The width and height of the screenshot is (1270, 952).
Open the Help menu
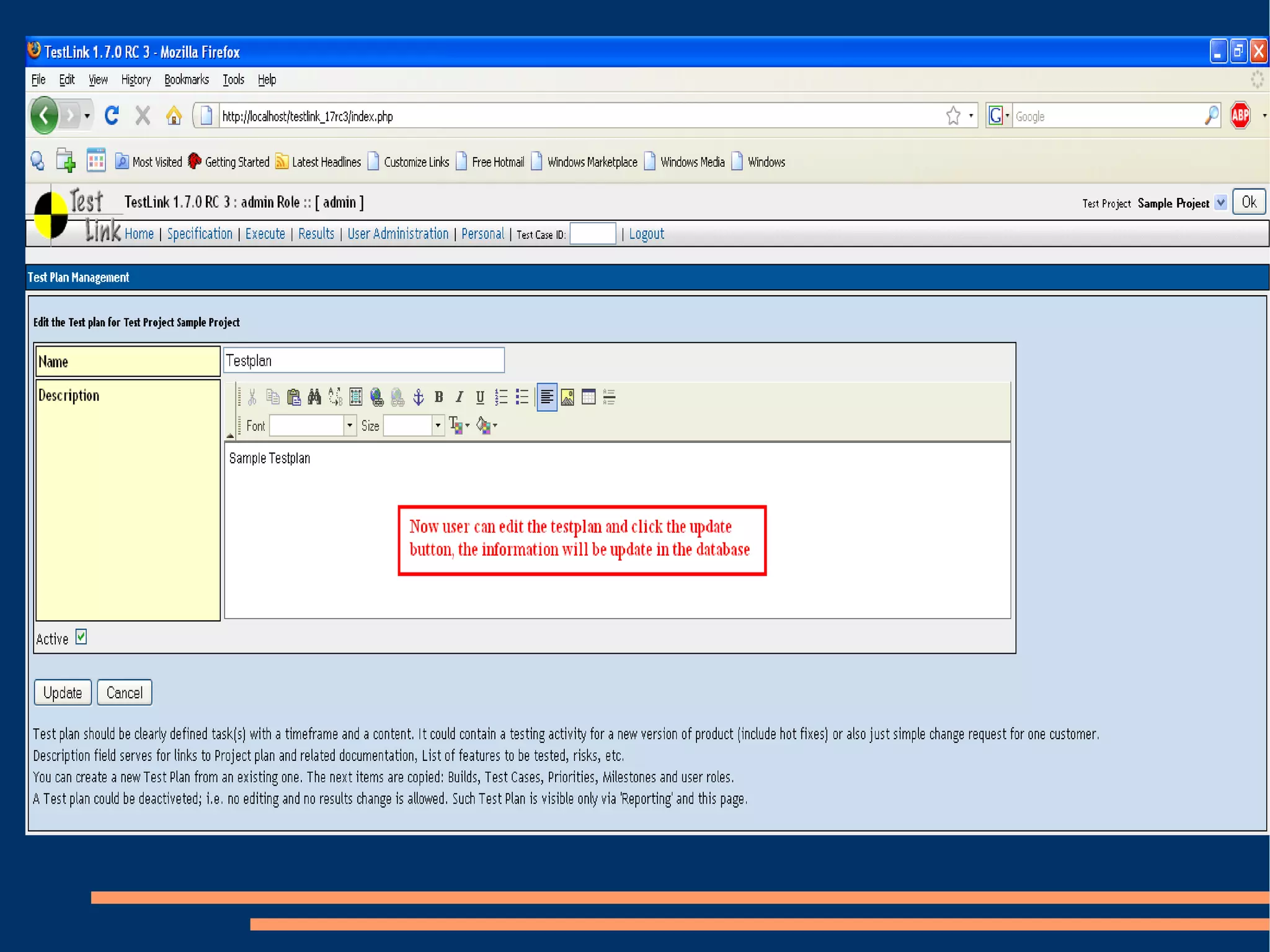coord(267,79)
